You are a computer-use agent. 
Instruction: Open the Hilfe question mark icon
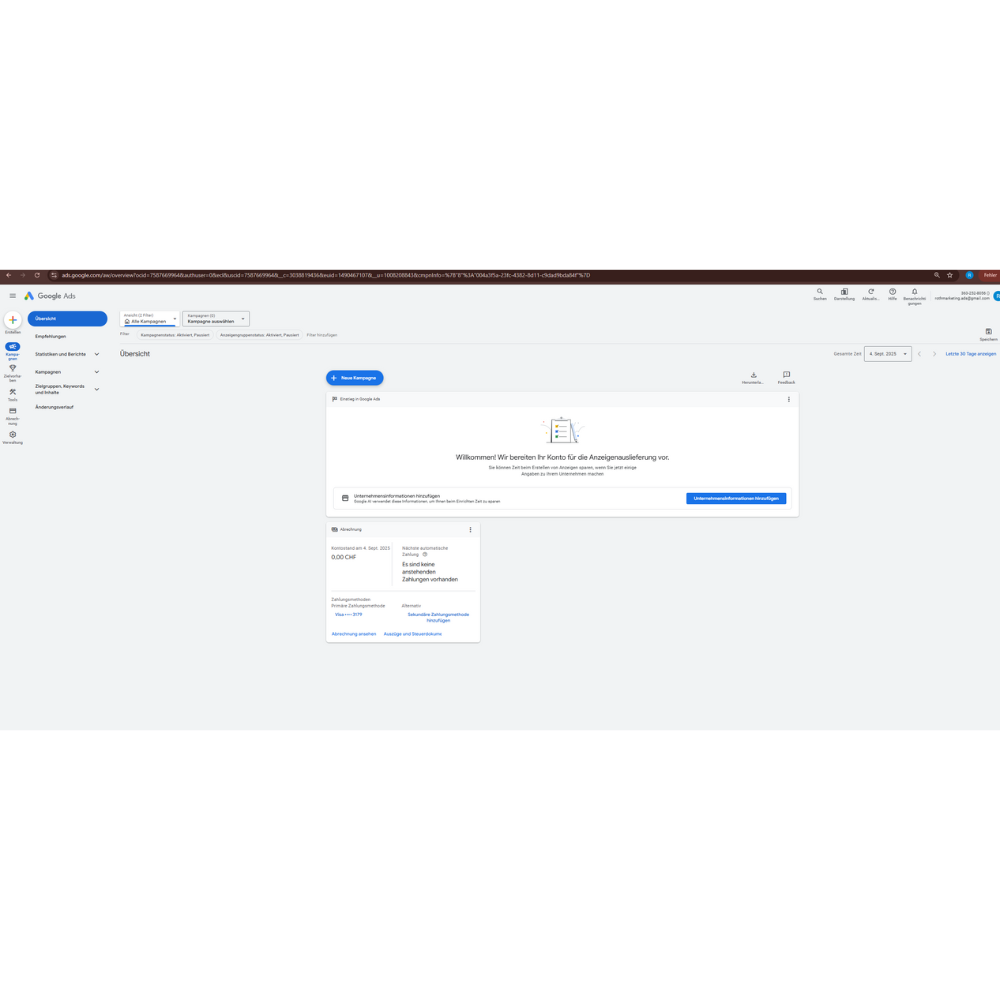click(x=893, y=292)
